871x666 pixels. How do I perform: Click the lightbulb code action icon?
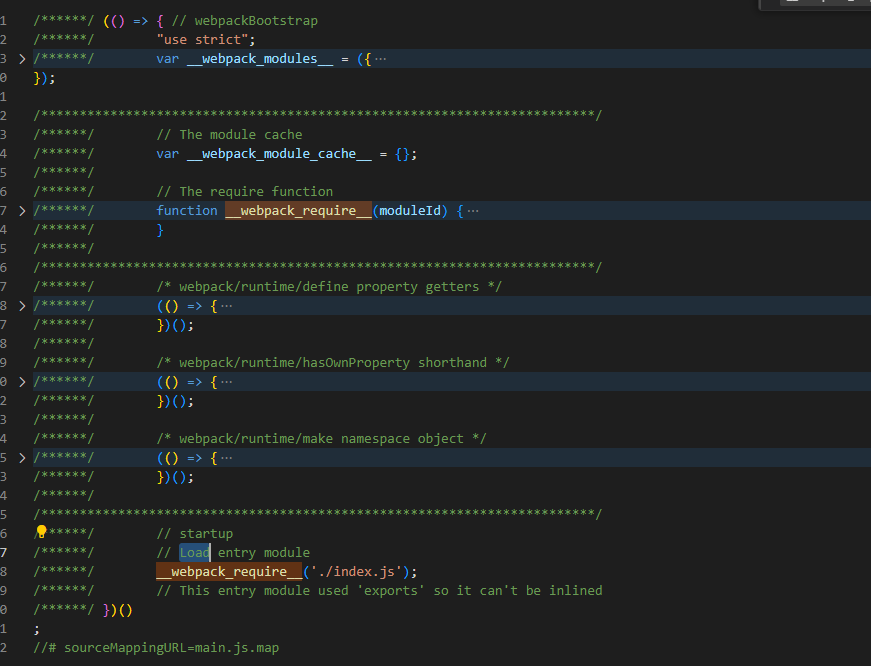click(42, 532)
